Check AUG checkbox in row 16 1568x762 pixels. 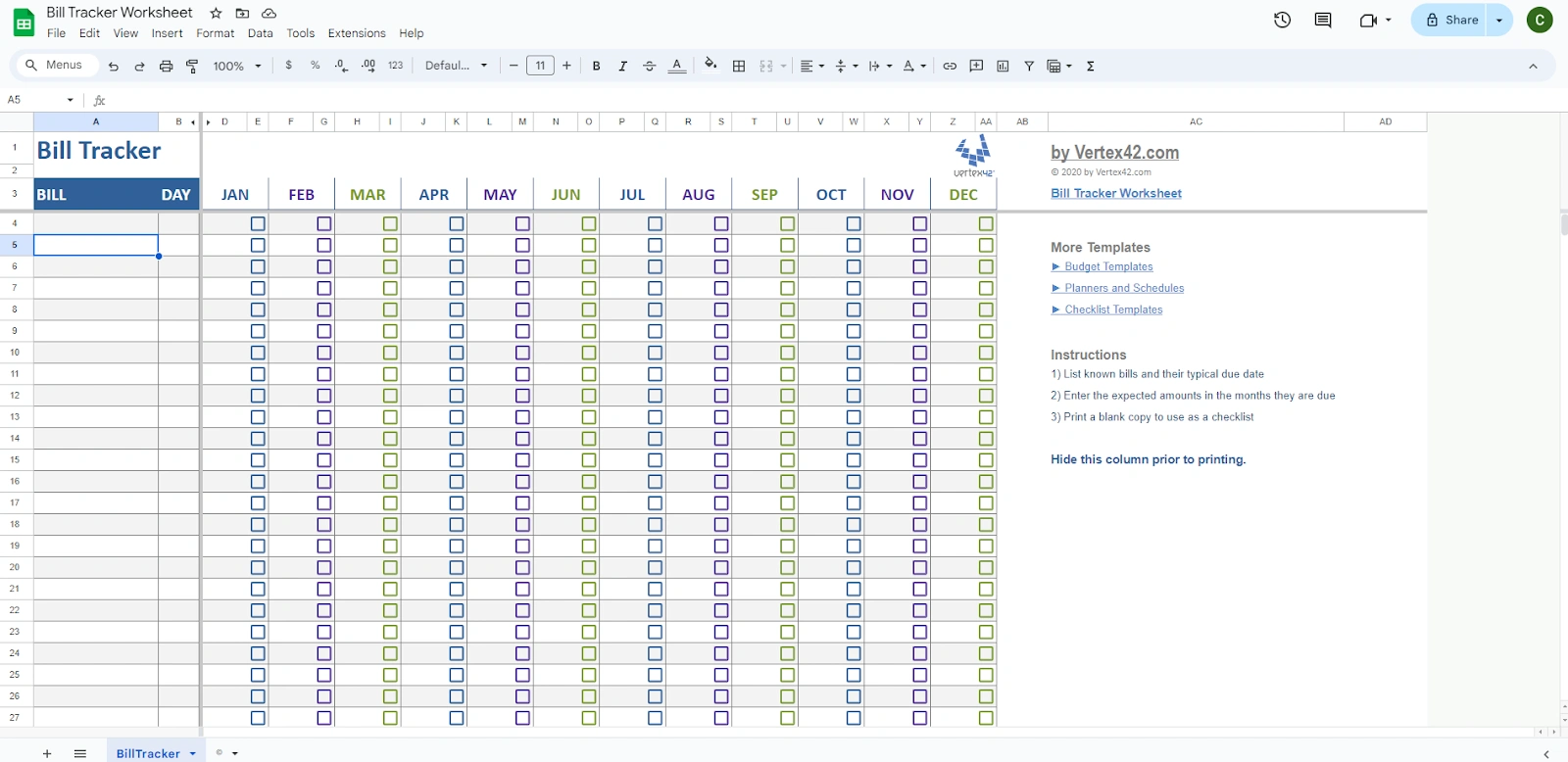[721, 482]
